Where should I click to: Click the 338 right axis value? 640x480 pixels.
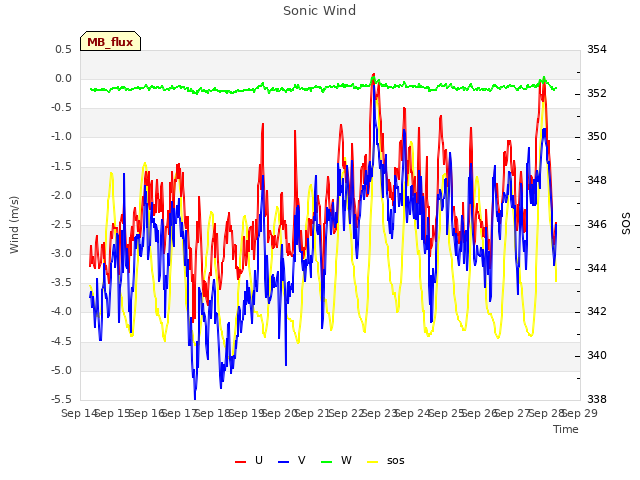tap(597, 399)
